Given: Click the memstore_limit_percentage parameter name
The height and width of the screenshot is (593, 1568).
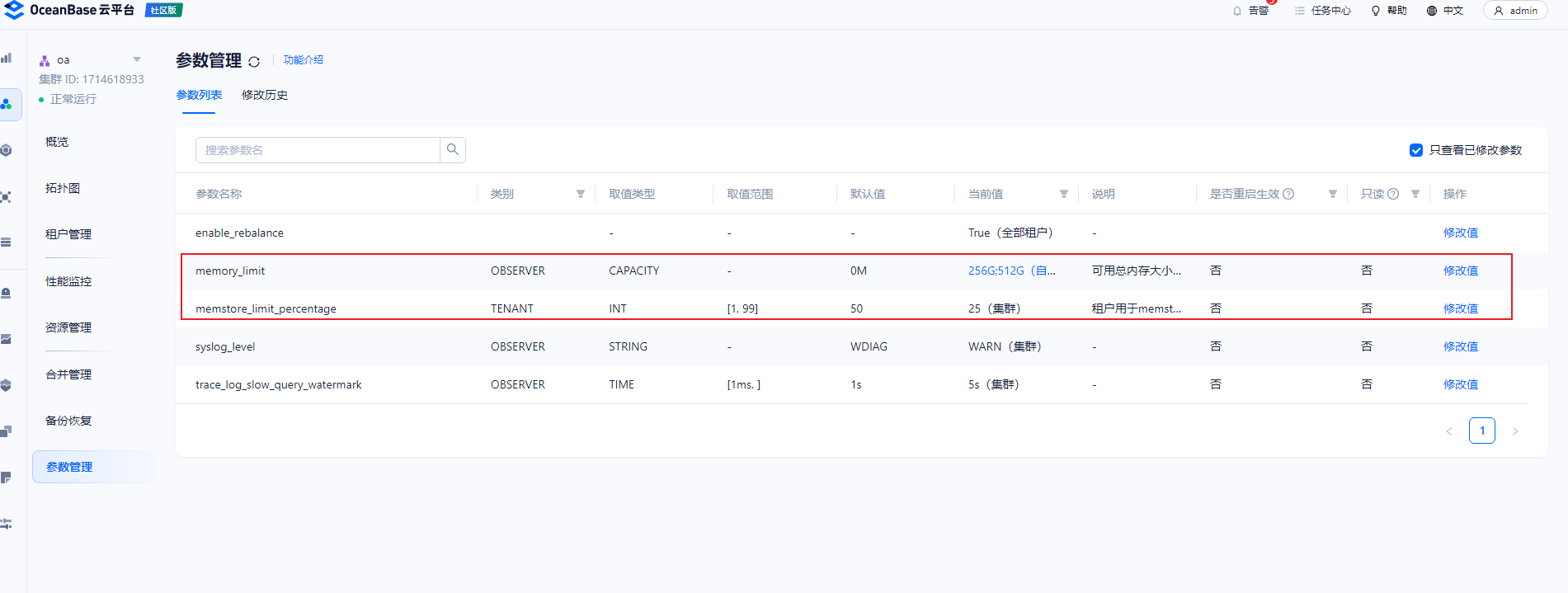Looking at the screenshot, I should tap(266, 308).
